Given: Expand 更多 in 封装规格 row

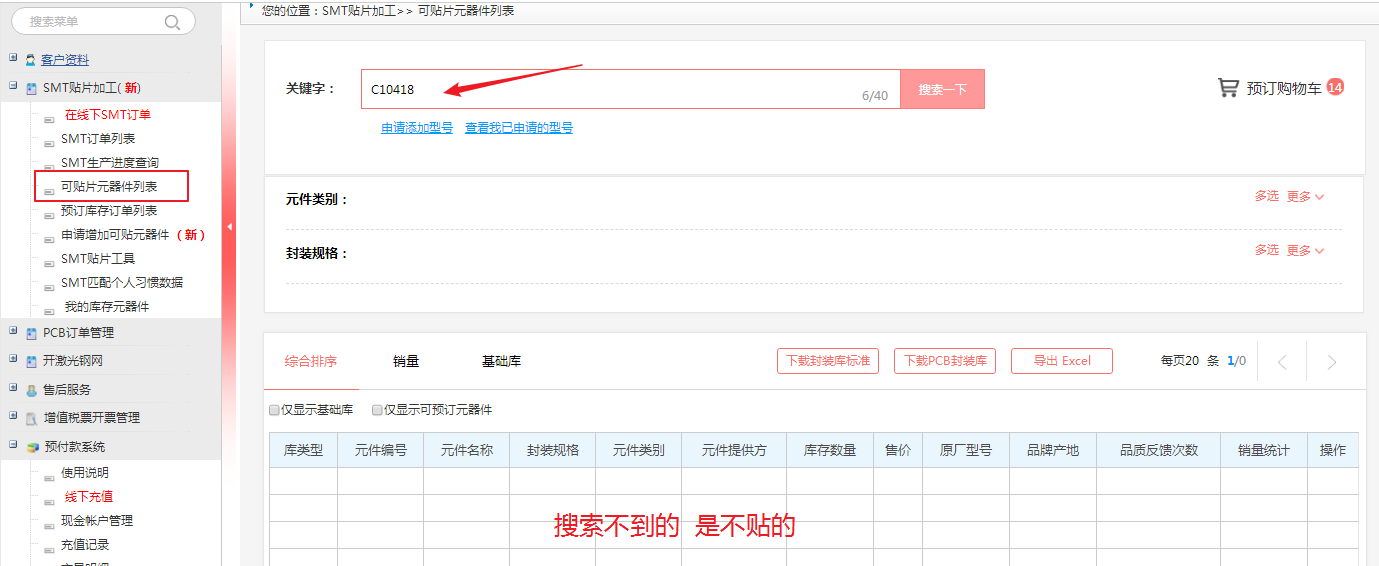Looking at the screenshot, I should pyautogui.click(x=1305, y=251).
